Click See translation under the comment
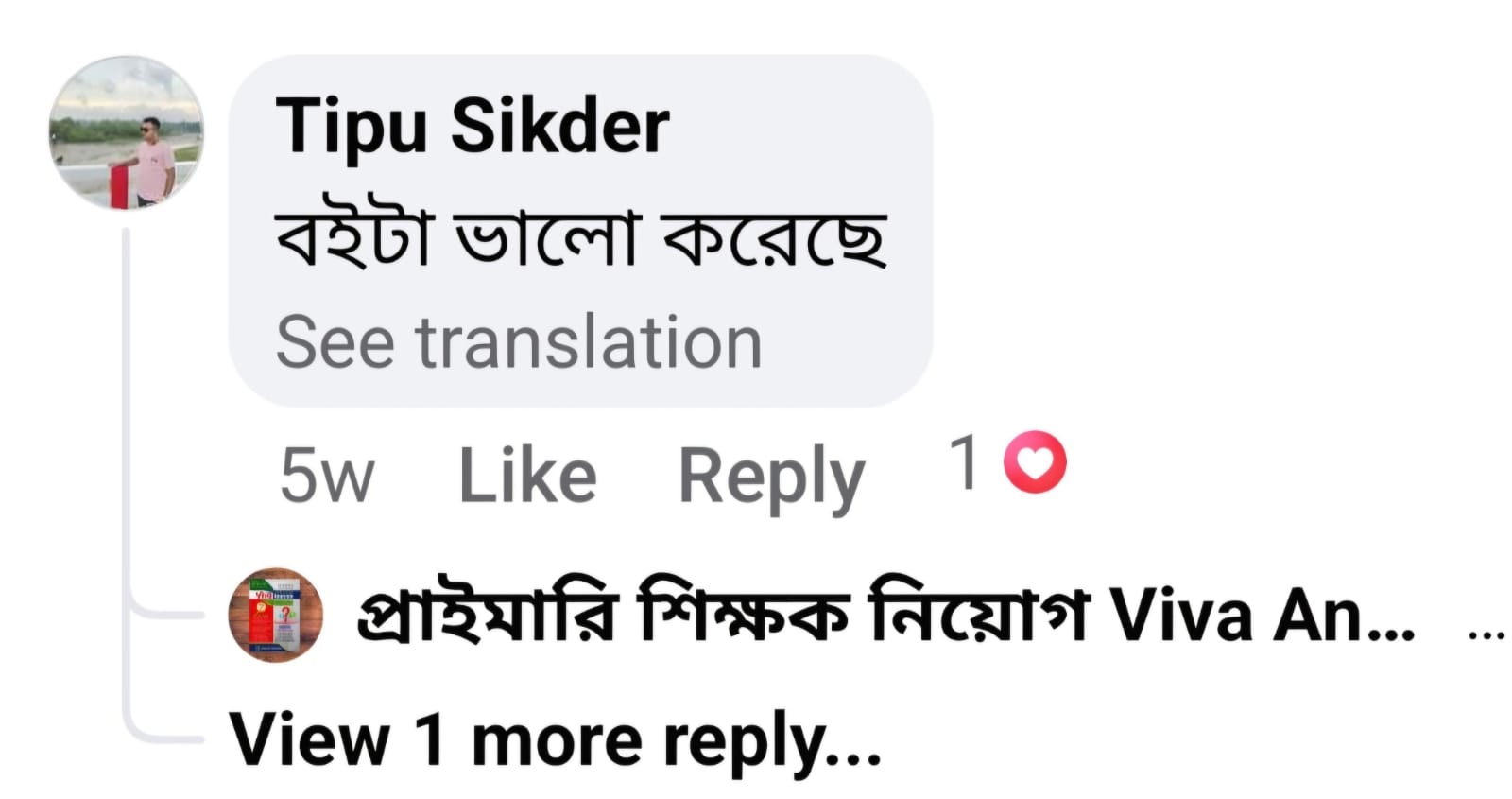The height and width of the screenshot is (799, 1512). pyautogui.click(x=518, y=342)
